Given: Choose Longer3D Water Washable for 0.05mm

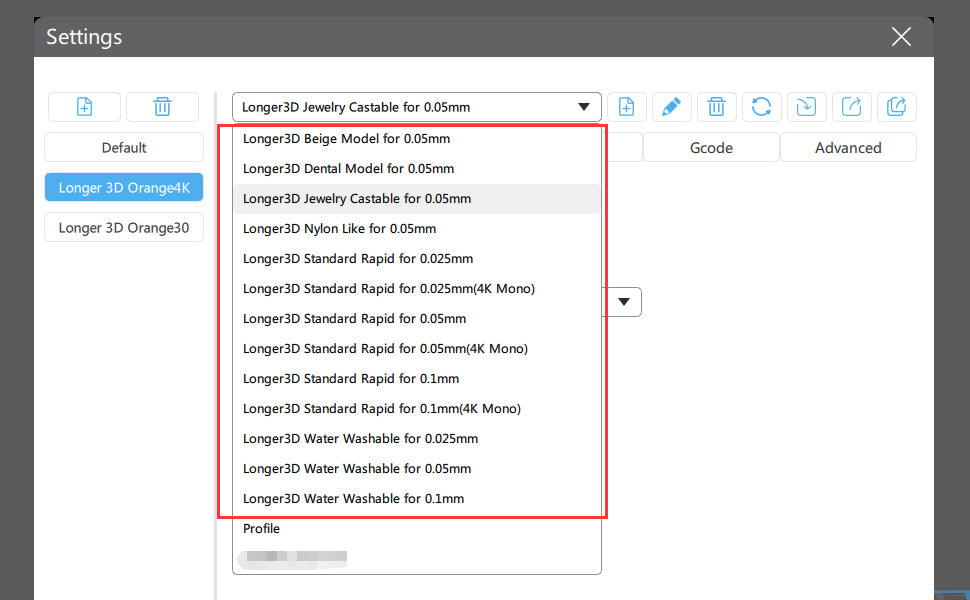Looking at the screenshot, I should click(416, 469).
